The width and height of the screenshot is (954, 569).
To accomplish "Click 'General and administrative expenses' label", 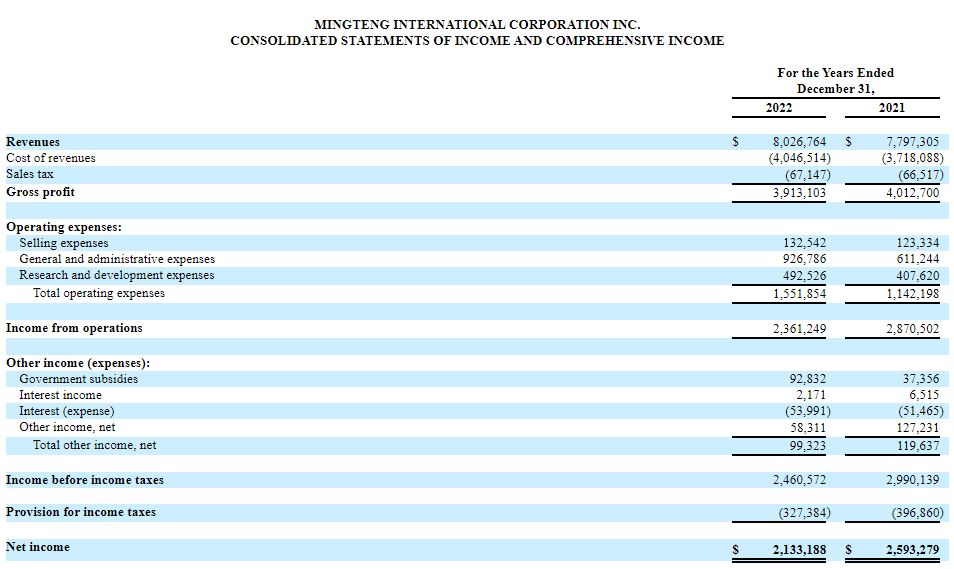I will click(x=117, y=259).
